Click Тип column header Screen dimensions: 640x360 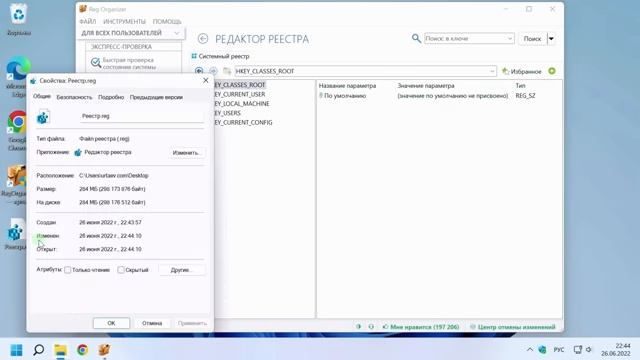pyautogui.click(x=520, y=86)
